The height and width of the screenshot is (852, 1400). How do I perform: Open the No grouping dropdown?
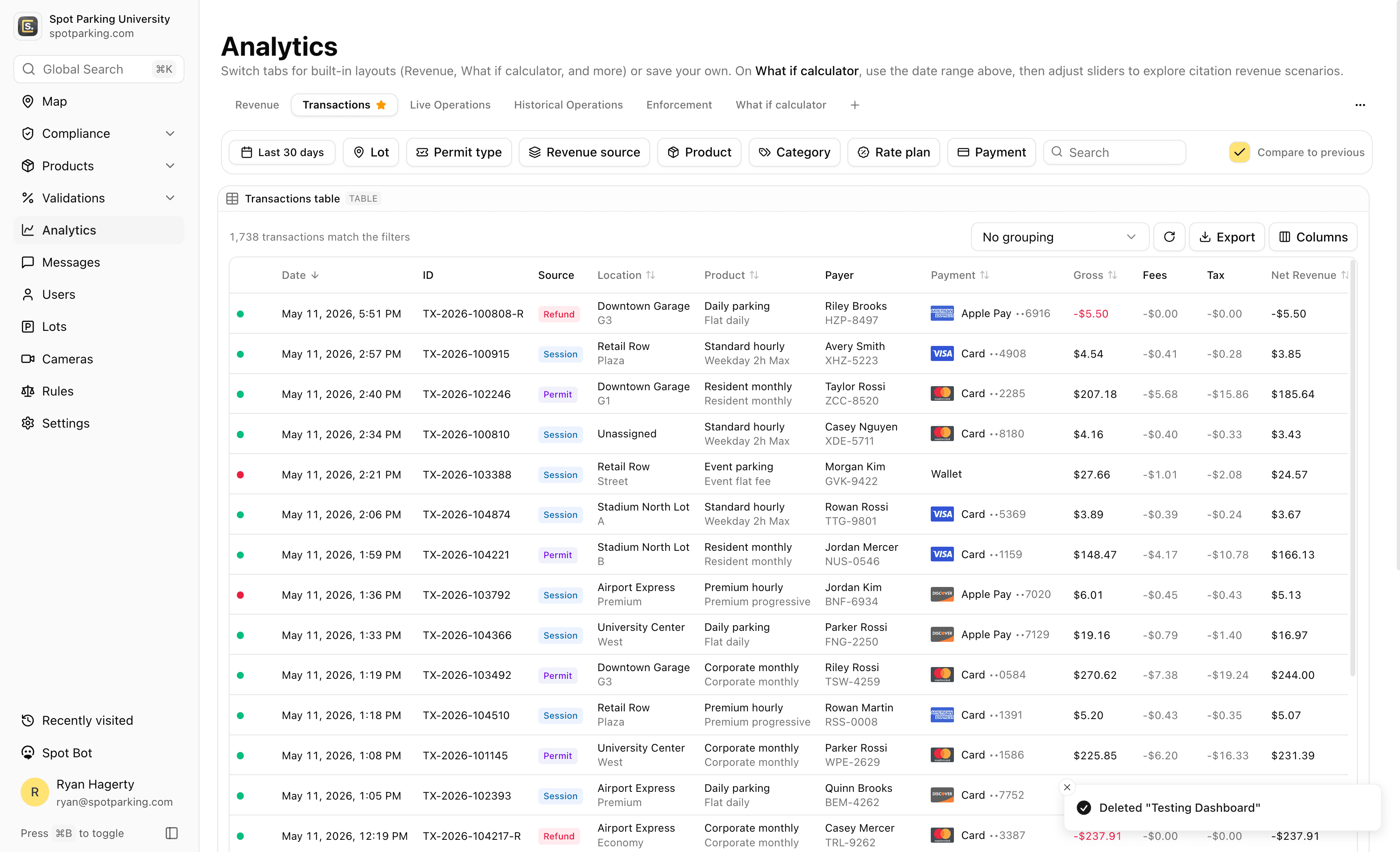pos(1060,237)
